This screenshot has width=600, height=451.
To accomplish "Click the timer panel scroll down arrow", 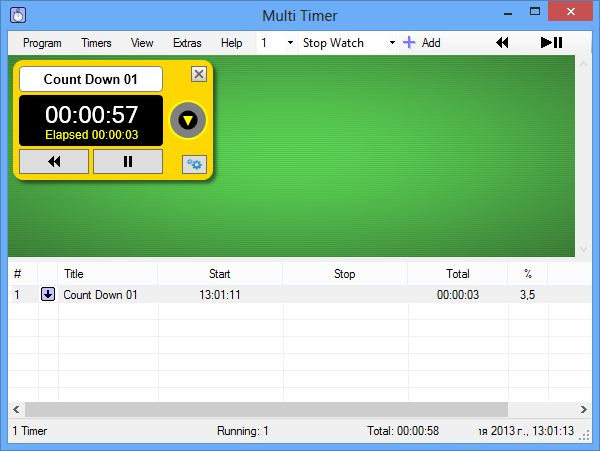I will (x=583, y=249).
